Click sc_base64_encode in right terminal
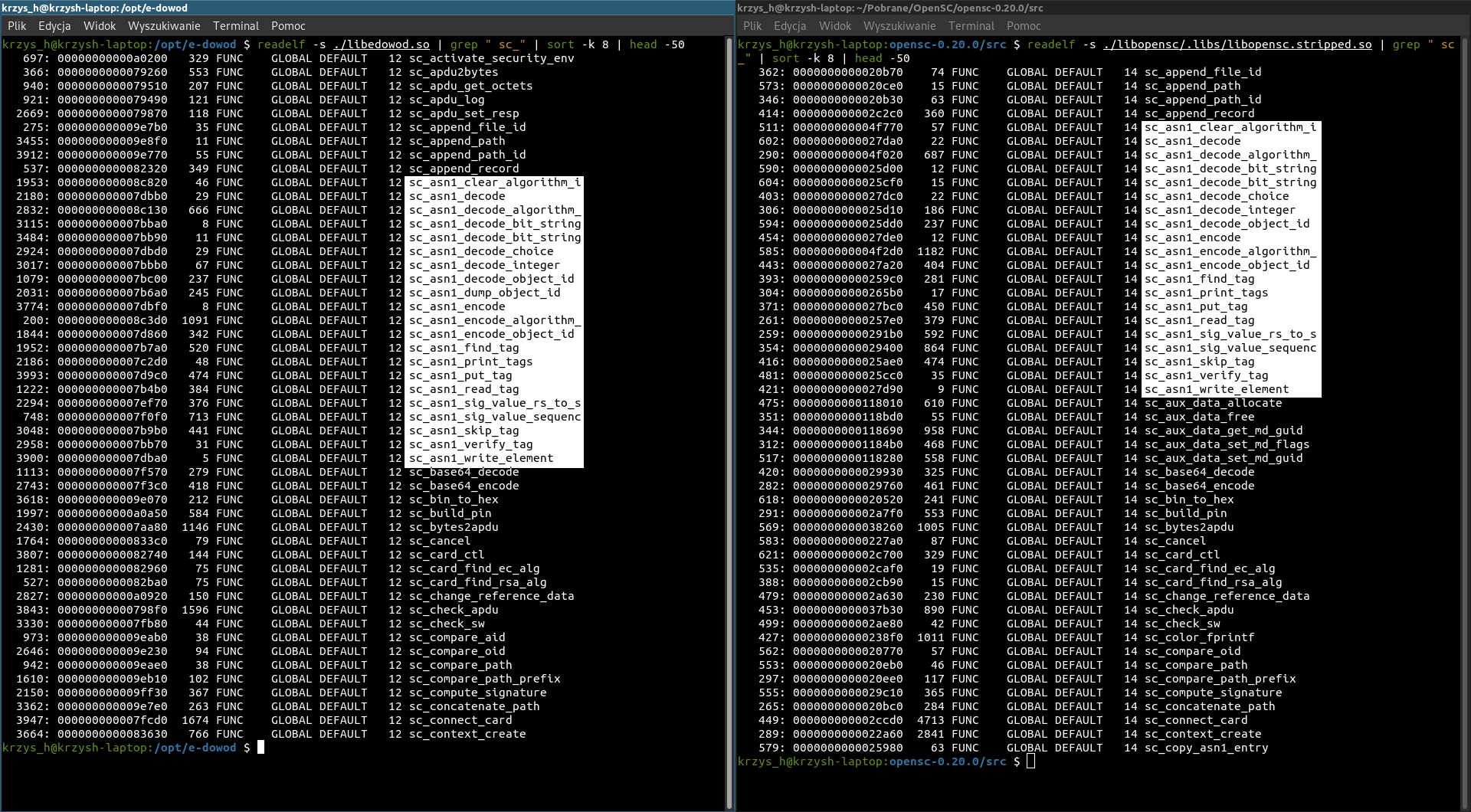1471x812 pixels. 1199,486
